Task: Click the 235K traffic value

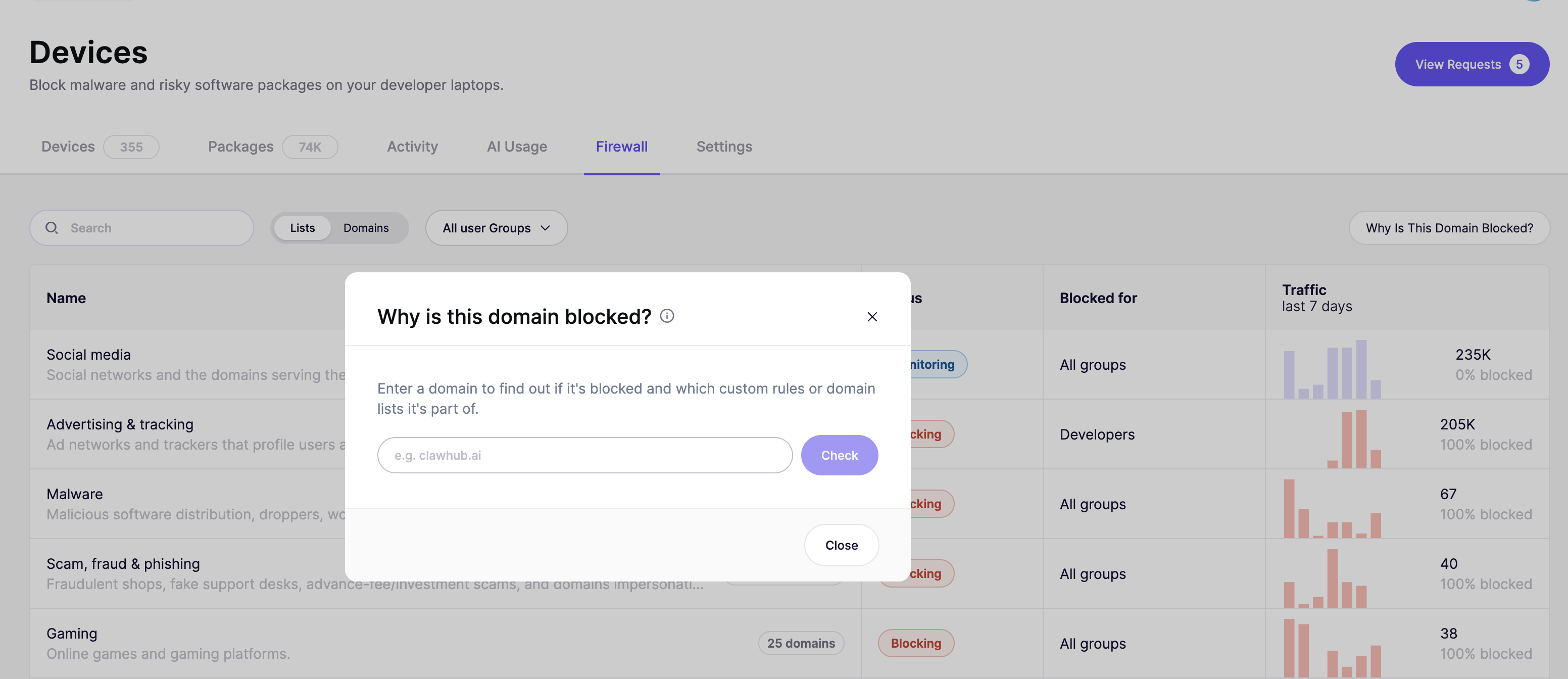Action: coord(1473,355)
